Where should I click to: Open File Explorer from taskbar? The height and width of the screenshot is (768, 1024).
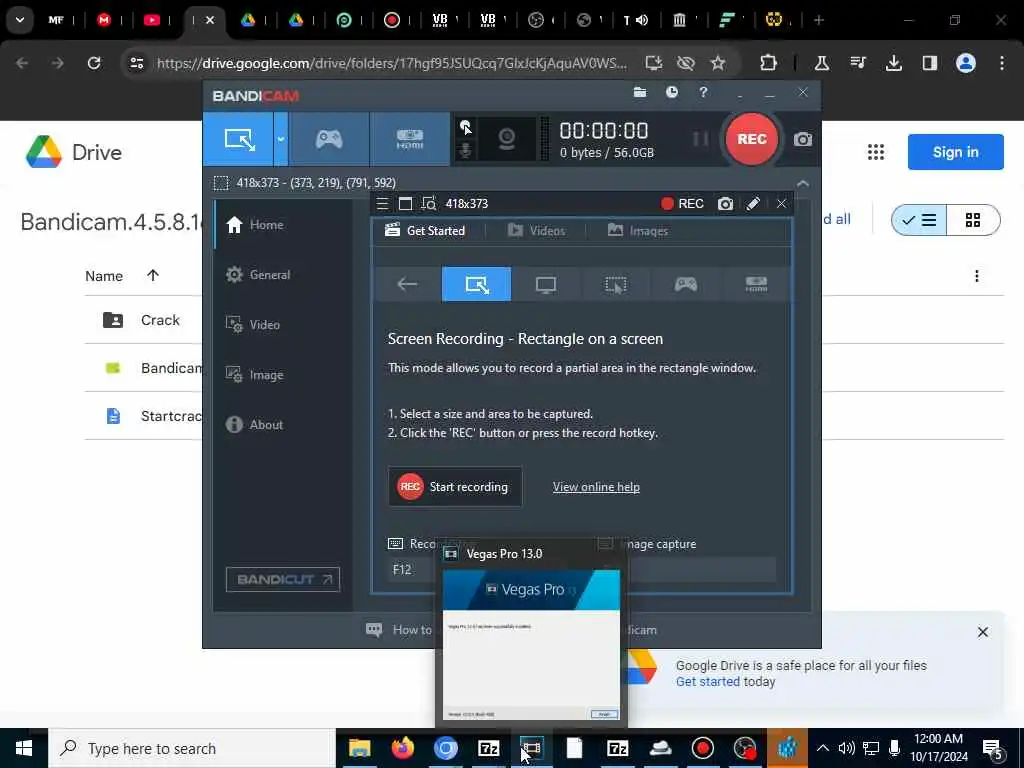(x=359, y=748)
